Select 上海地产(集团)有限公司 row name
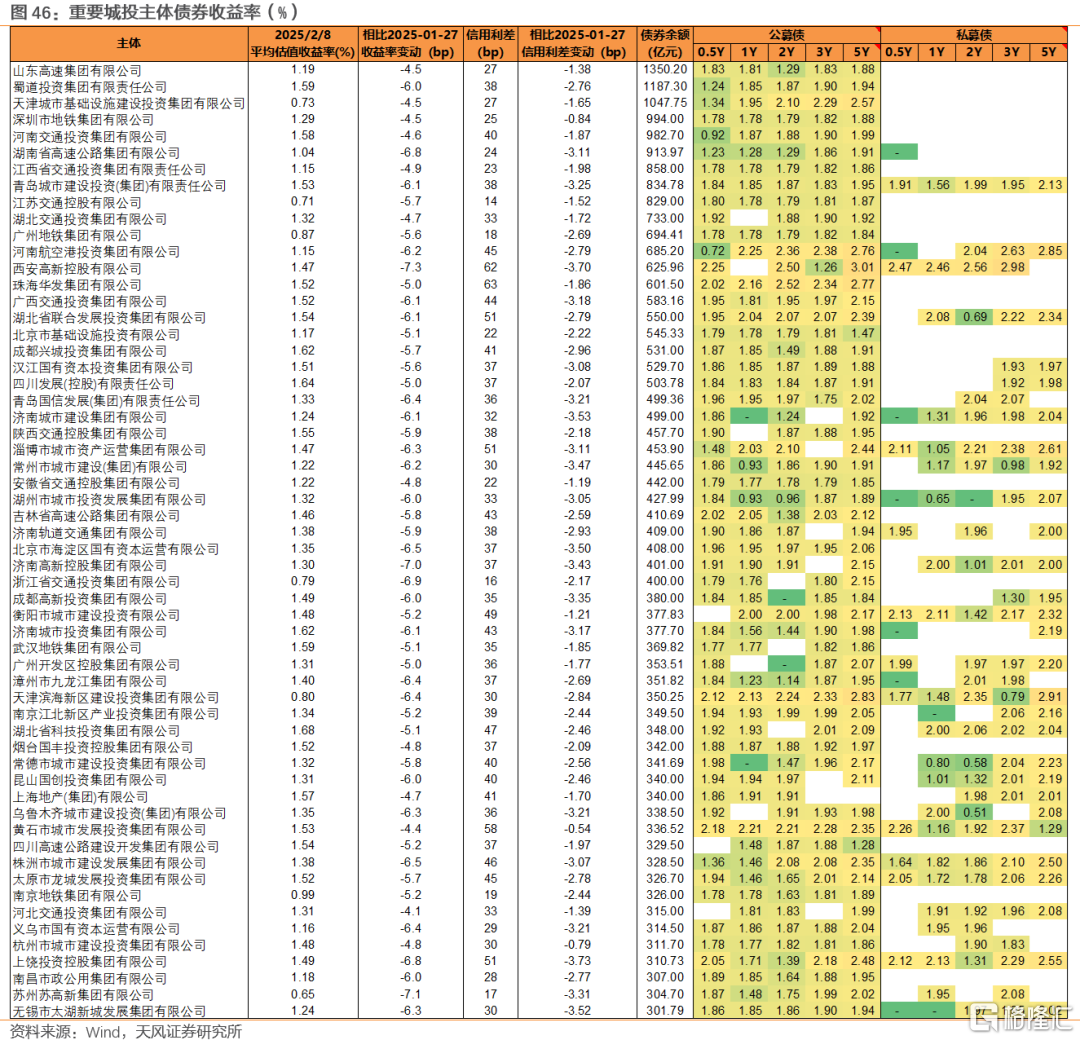This screenshot has height=1040, width=1080. [81, 797]
